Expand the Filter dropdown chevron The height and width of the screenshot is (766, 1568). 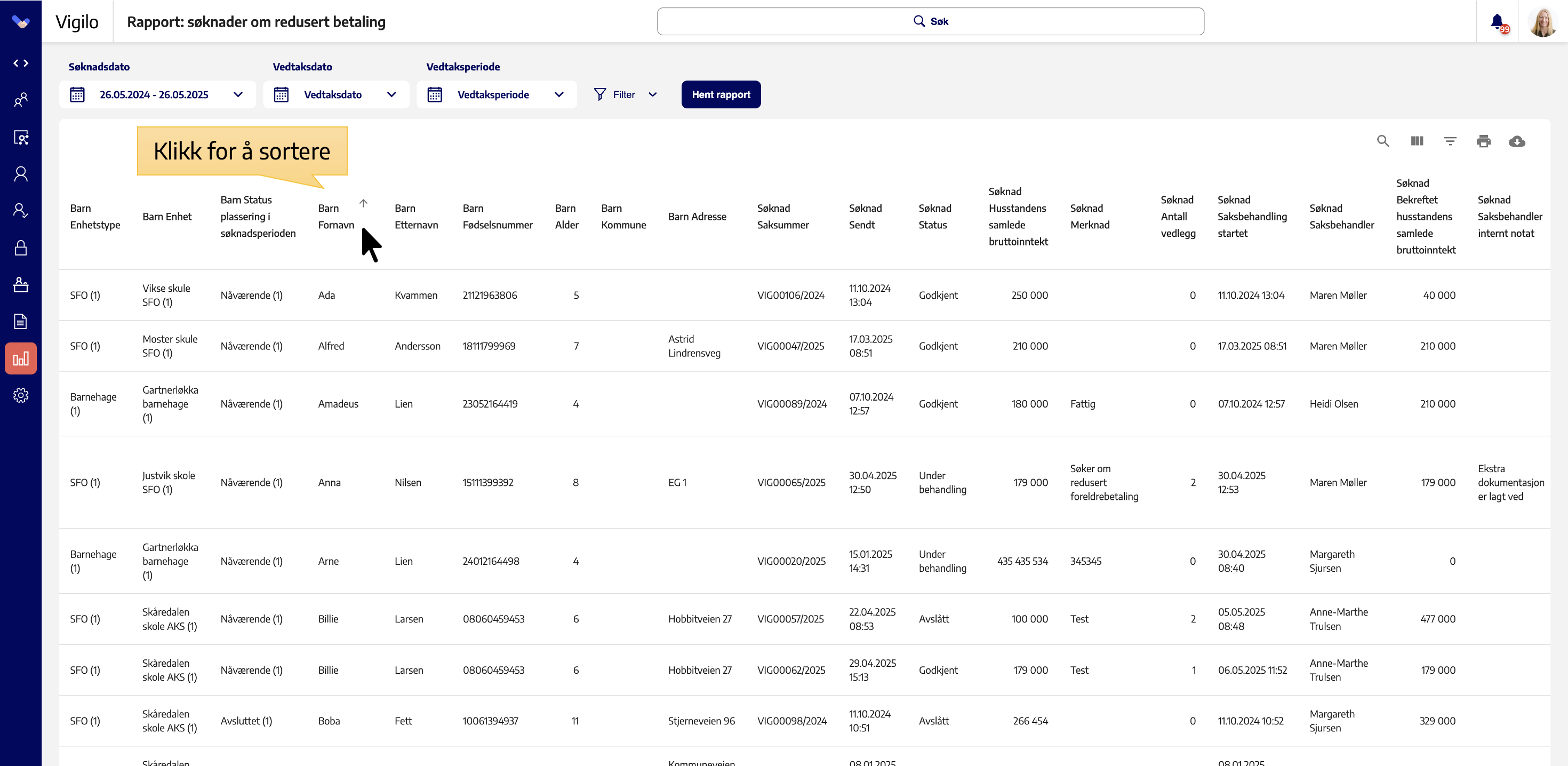(652, 94)
